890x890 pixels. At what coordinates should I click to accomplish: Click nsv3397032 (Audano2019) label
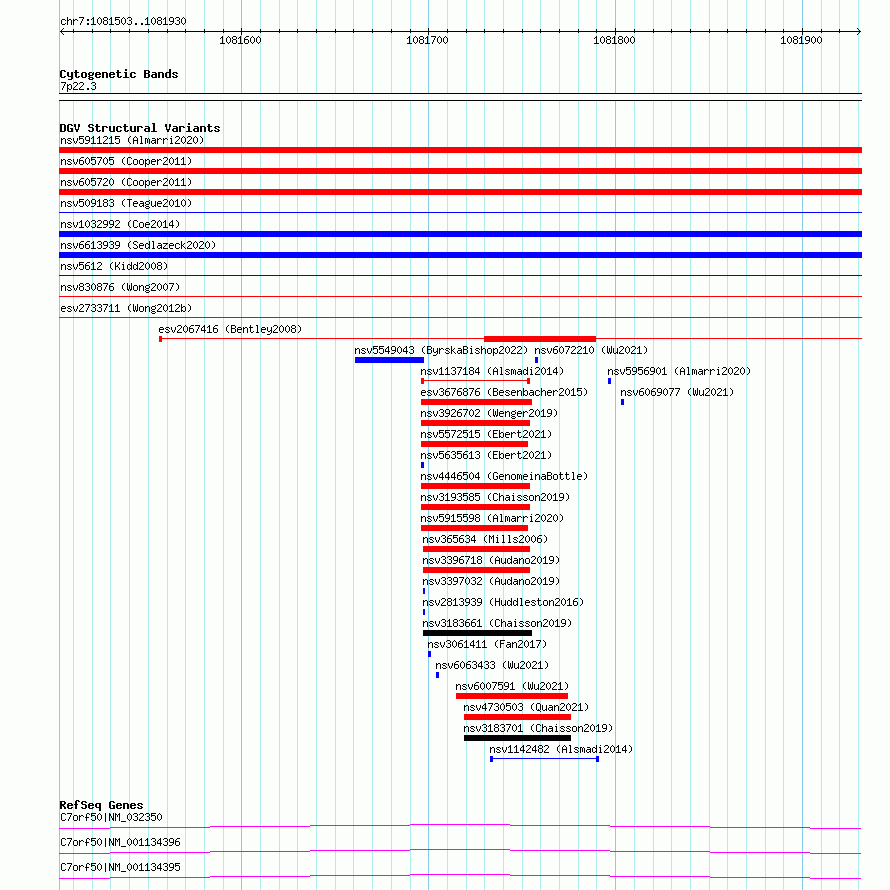491,581
